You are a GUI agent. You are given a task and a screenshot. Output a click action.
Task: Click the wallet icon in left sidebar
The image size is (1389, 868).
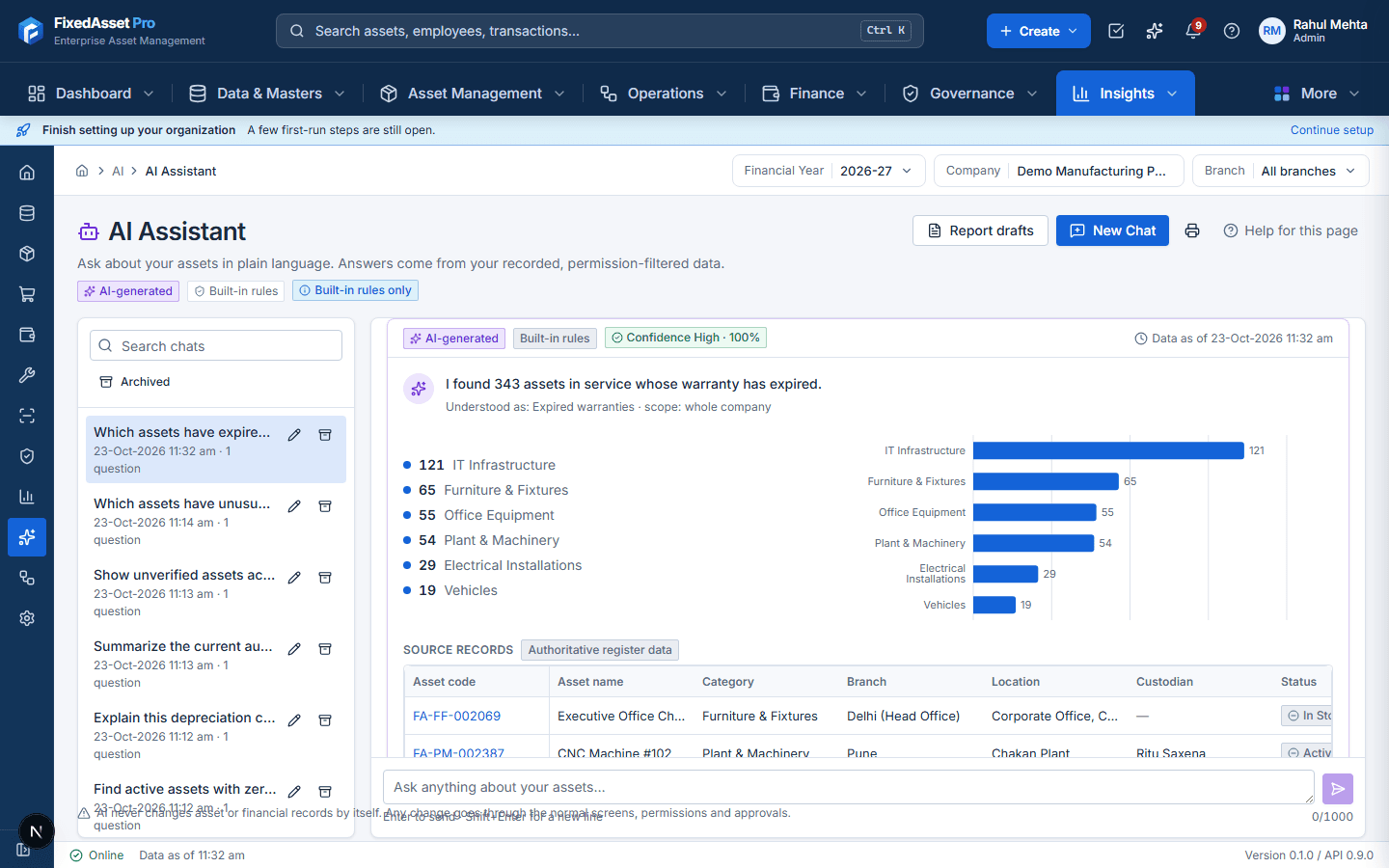(27, 335)
